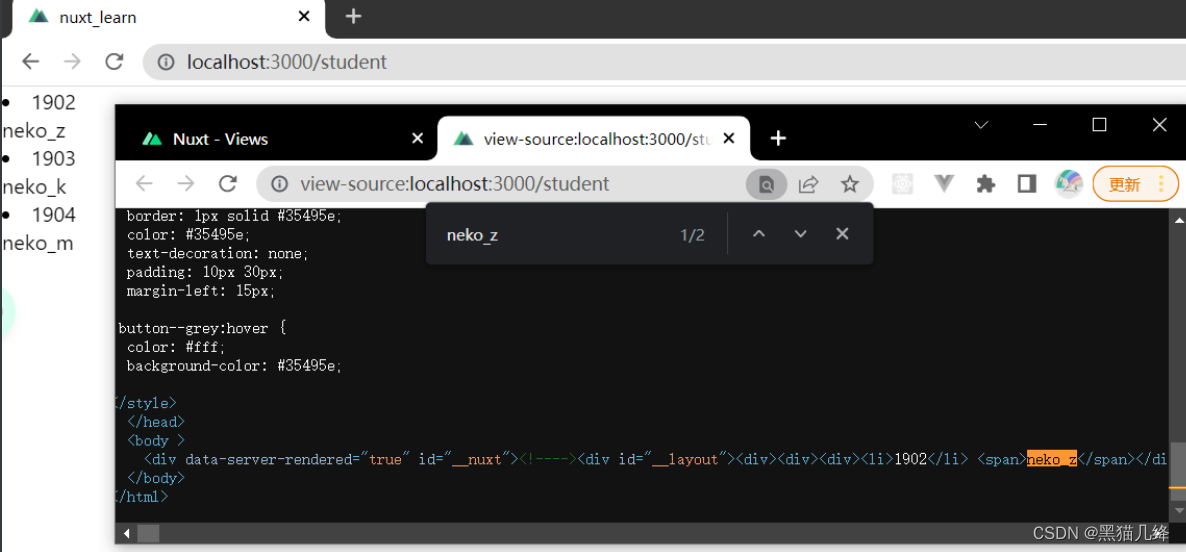
Task: Close the find bar
Action: [842, 234]
